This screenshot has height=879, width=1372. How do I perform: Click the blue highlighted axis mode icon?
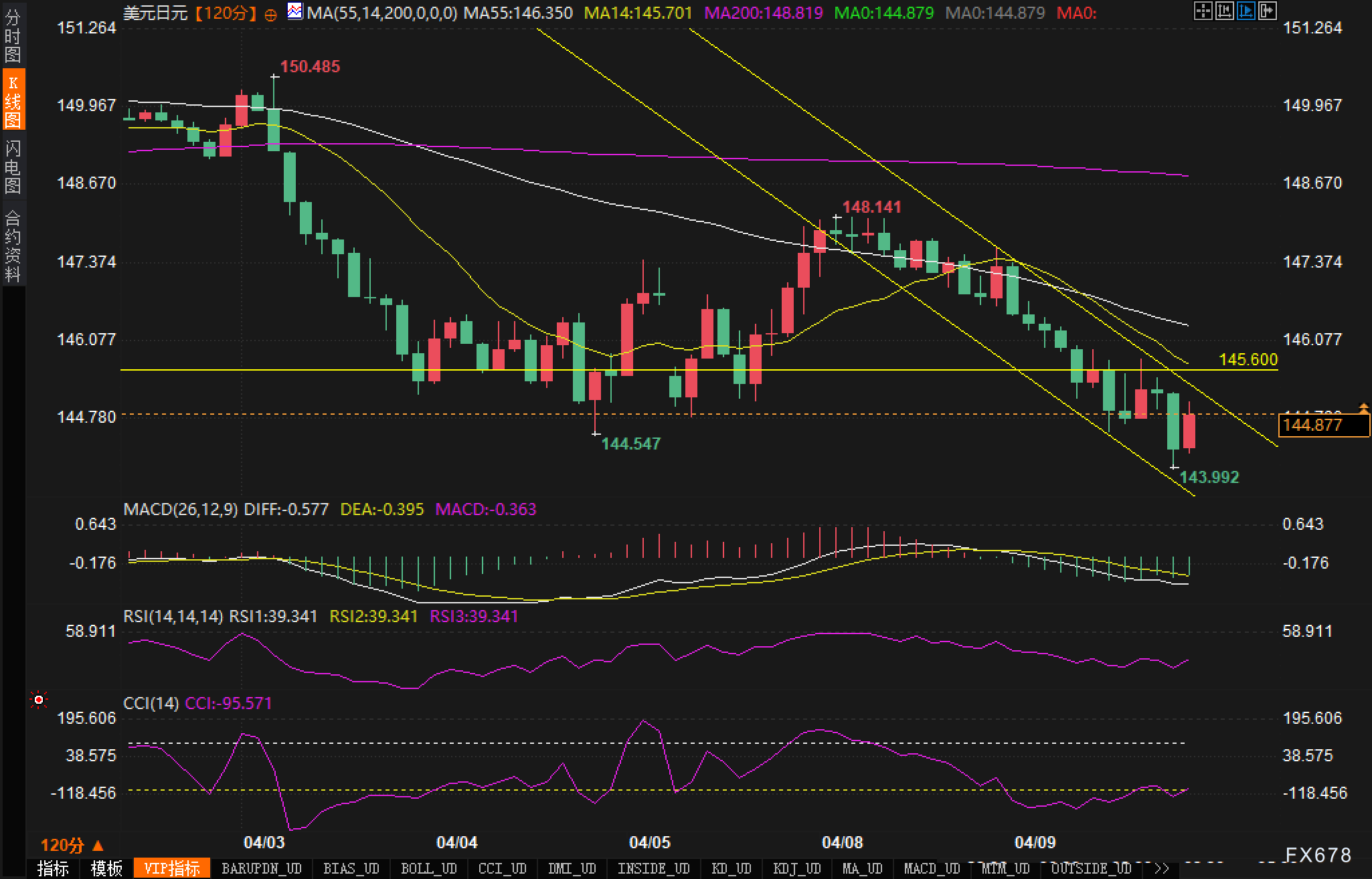point(1246,11)
